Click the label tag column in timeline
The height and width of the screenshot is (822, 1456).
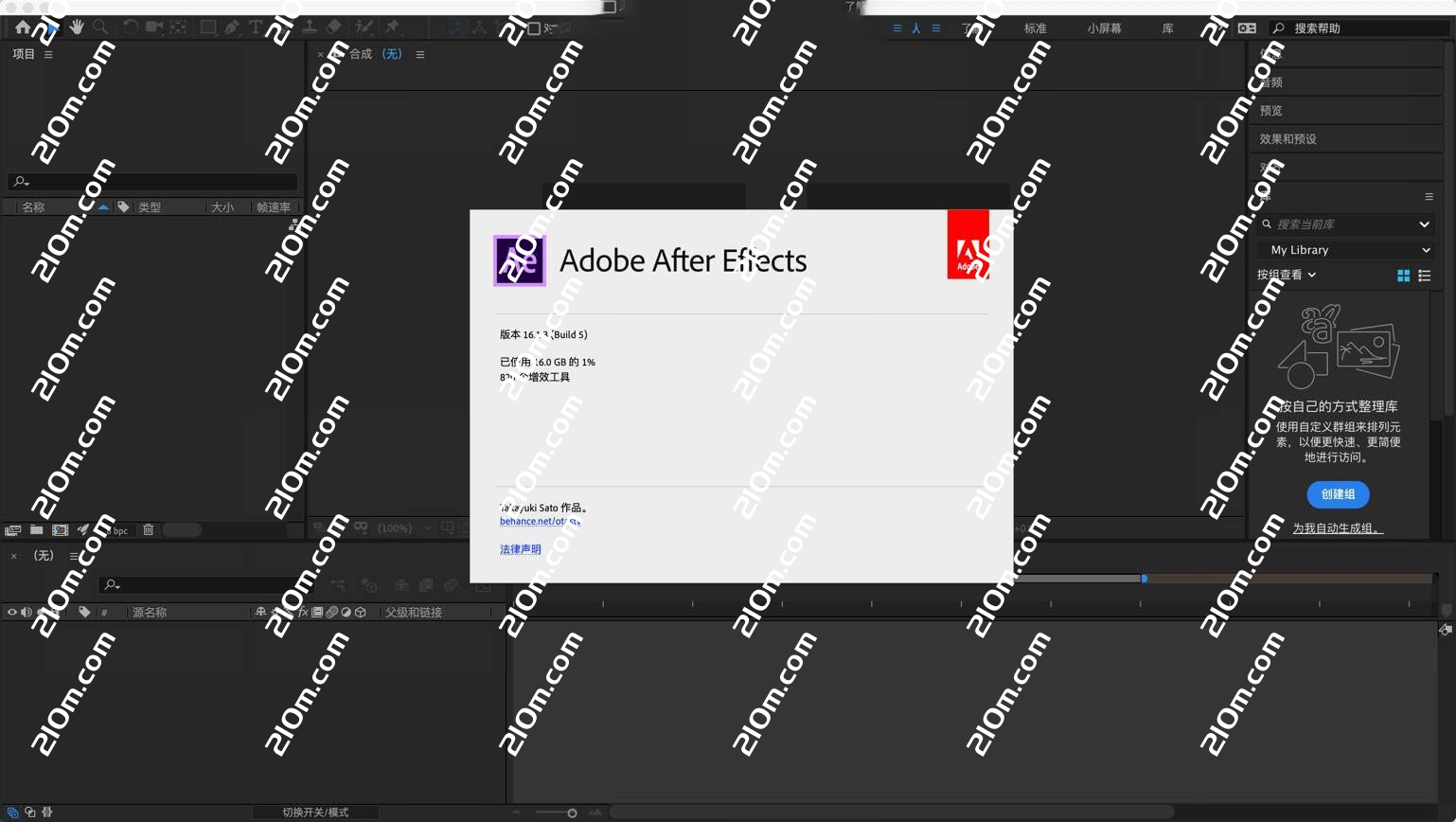(x=84, y=612)
